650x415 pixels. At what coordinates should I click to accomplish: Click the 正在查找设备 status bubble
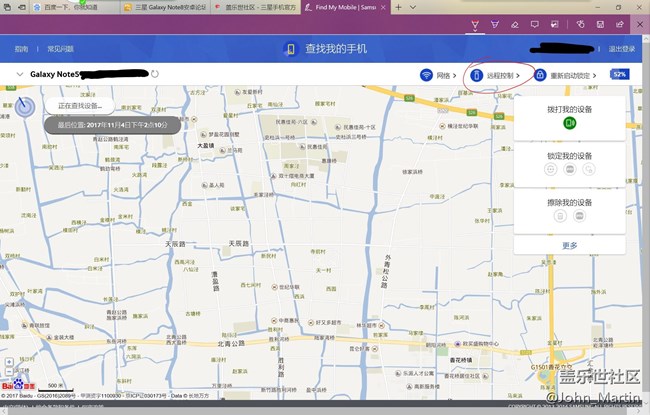point(80,106)
